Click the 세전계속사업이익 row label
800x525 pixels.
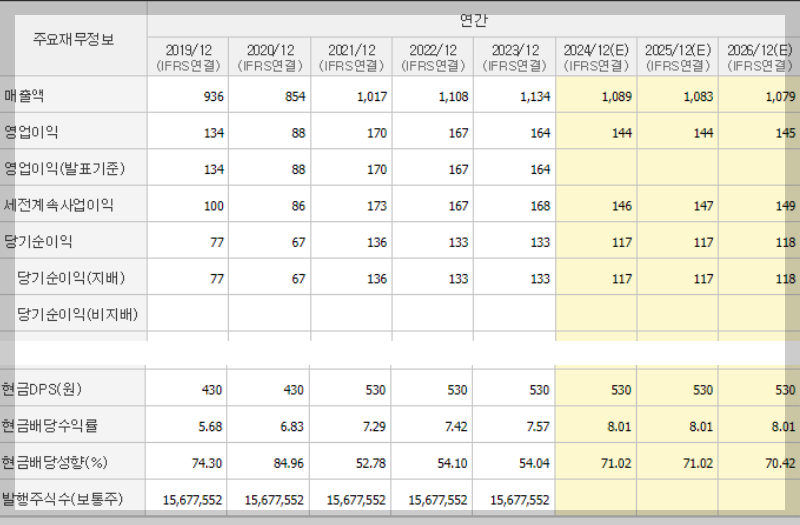click(58, 205)
